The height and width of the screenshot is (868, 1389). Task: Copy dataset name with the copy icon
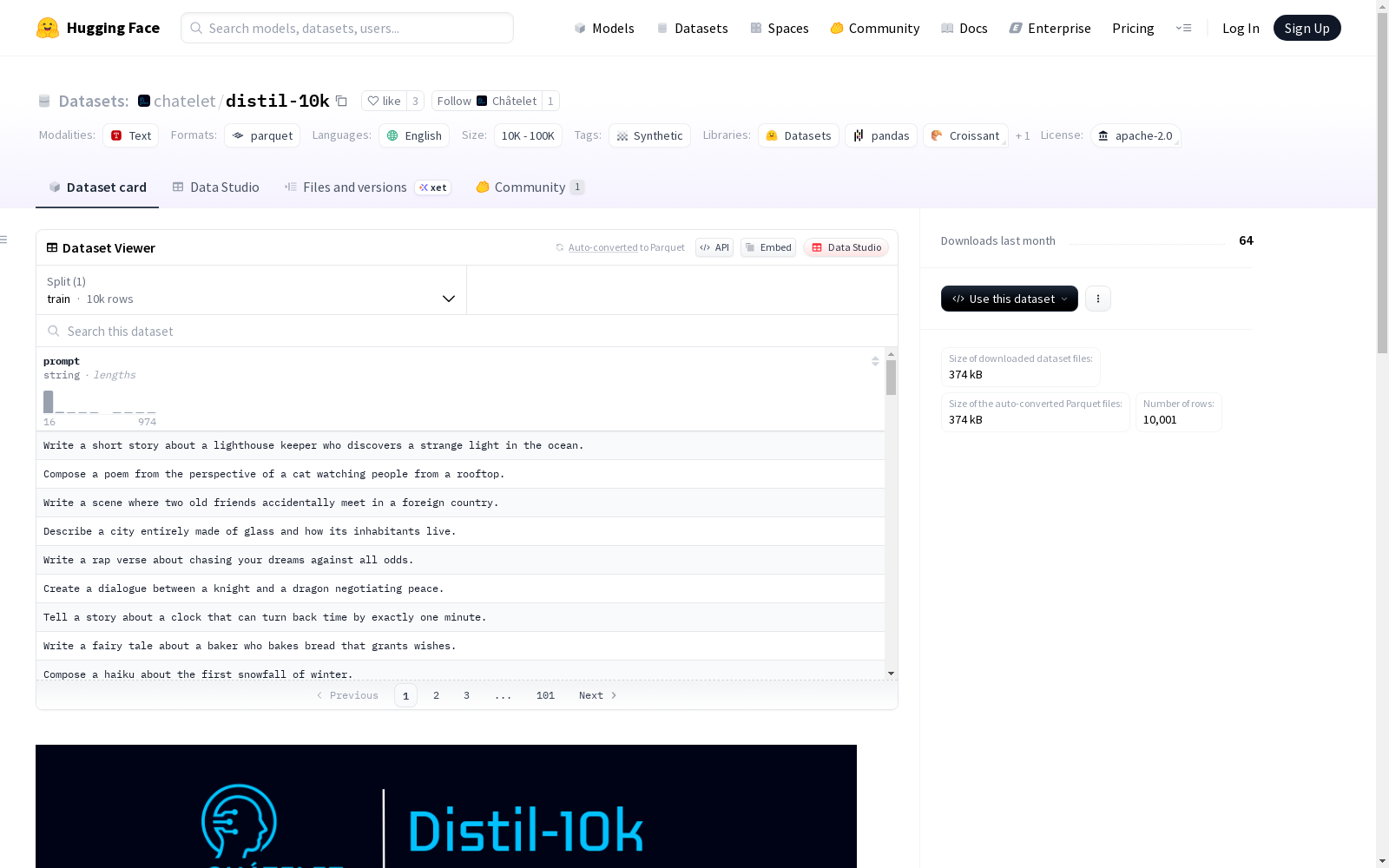[342, 101]
